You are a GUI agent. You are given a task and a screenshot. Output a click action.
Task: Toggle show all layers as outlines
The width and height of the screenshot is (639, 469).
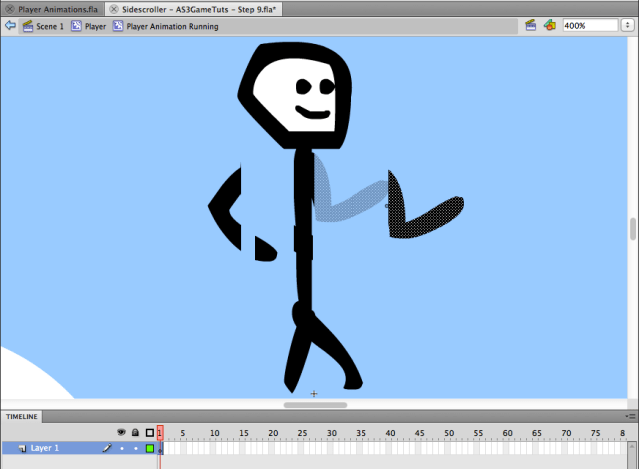point(150,433)
